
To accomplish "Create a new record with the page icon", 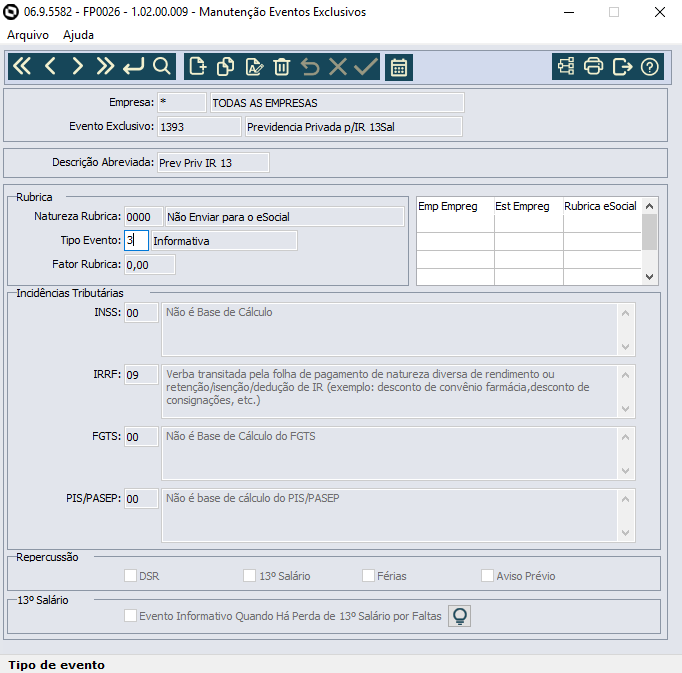I will tap(197, 67).
